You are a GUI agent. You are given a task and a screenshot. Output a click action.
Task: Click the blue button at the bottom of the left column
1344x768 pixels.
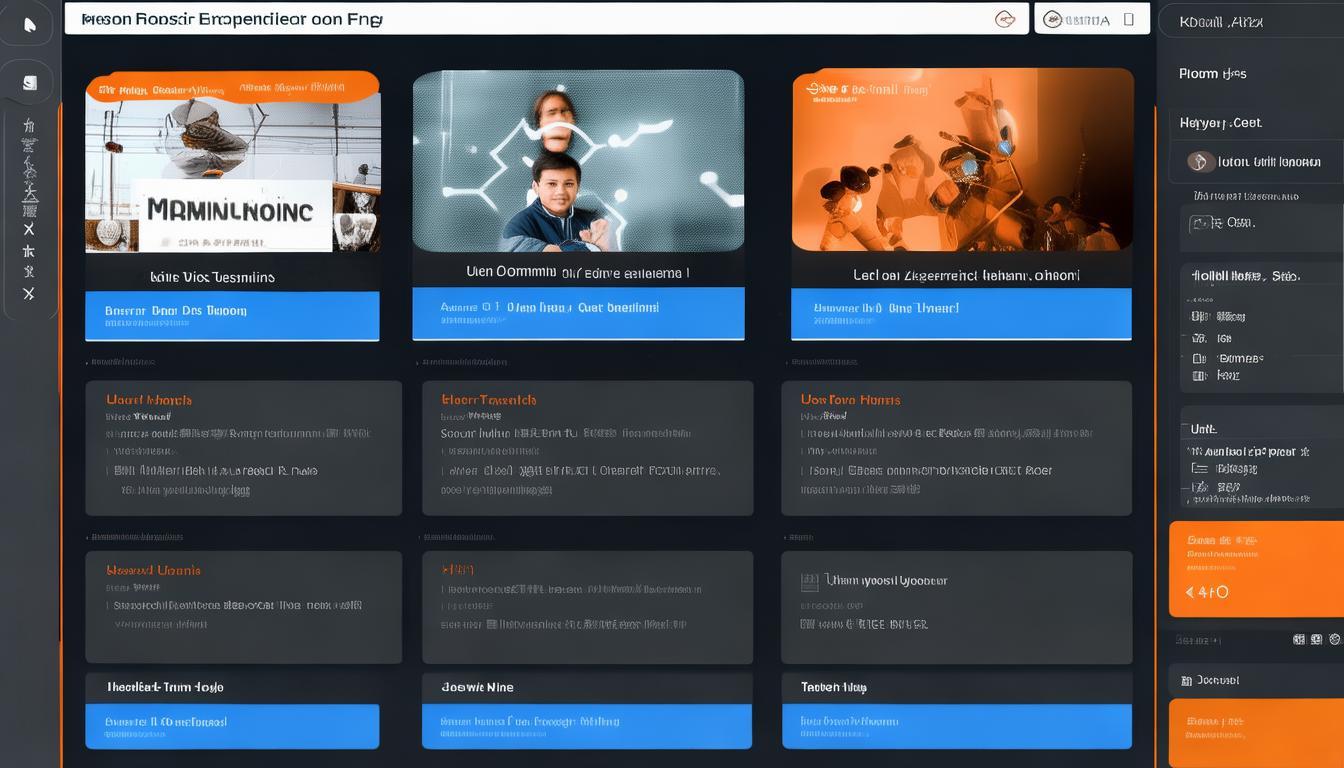click(x=232, y=726)
